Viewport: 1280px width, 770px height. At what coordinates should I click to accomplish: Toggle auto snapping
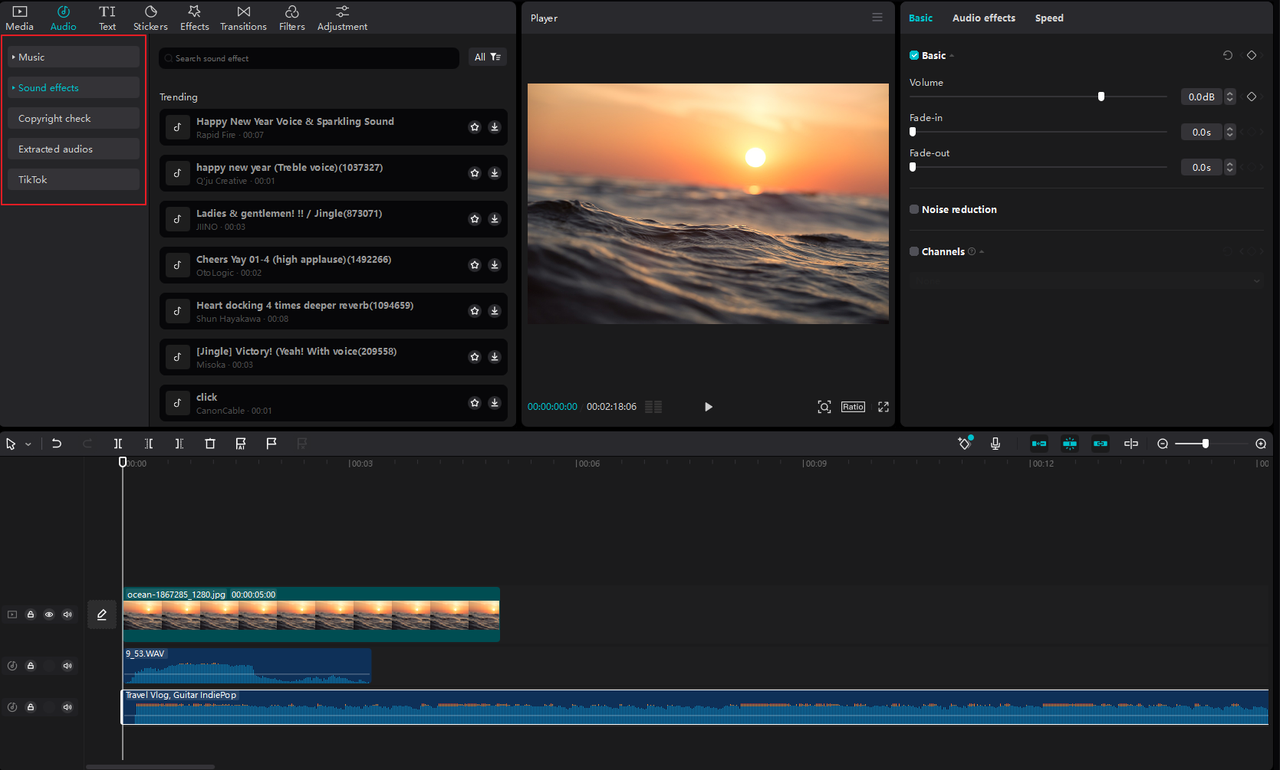(1070, 443)
